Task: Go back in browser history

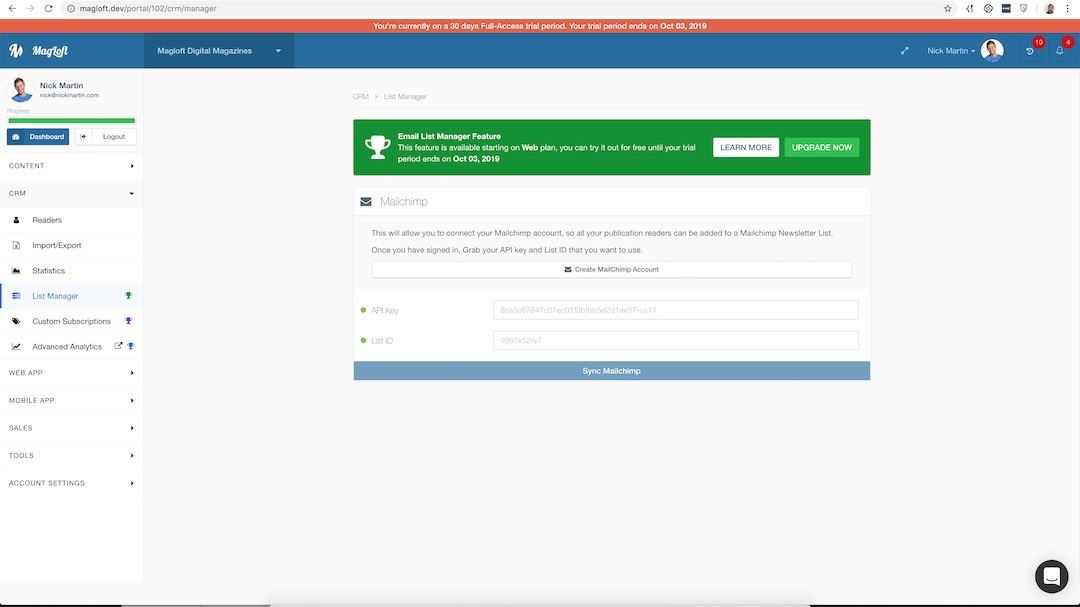Action: pos(12,8)
